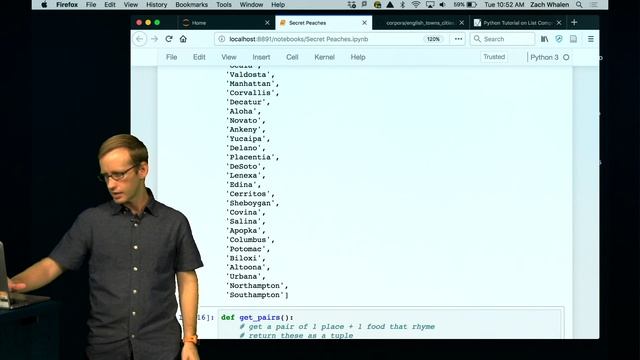Open the Jupyter Cell menu

click(292, 57)
